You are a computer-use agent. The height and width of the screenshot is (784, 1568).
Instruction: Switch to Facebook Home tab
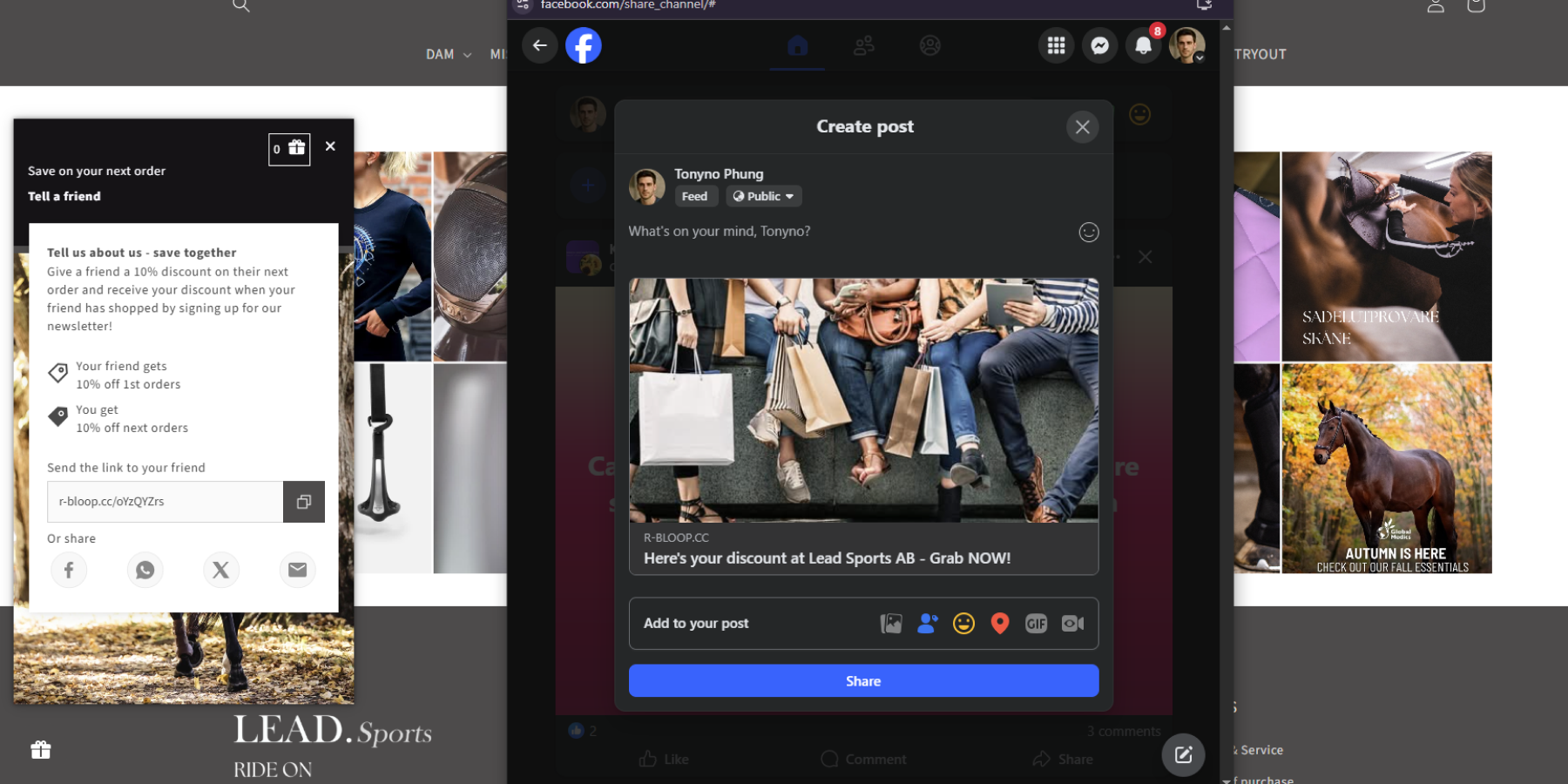pos(797,45)
